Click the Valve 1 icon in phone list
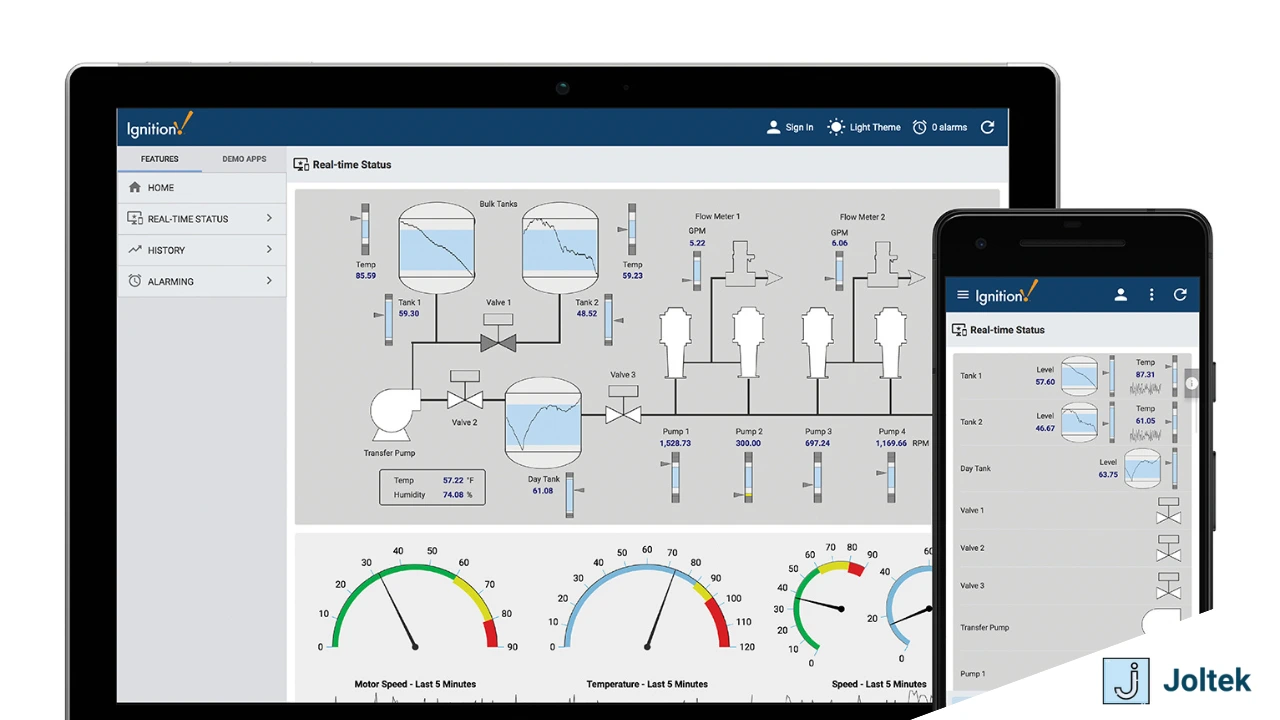 tap(1168, 510)
